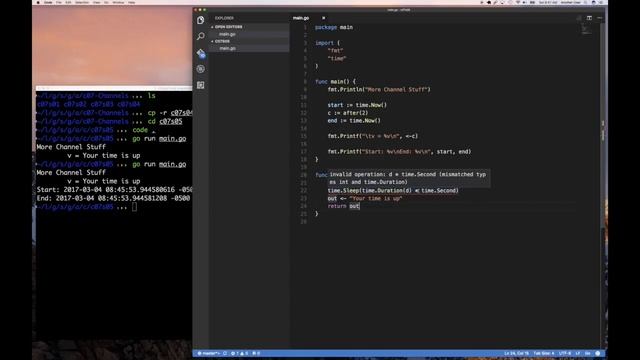Click the 'c := after(2)' line
Screen dimensions: 640x360
point(347,113)
